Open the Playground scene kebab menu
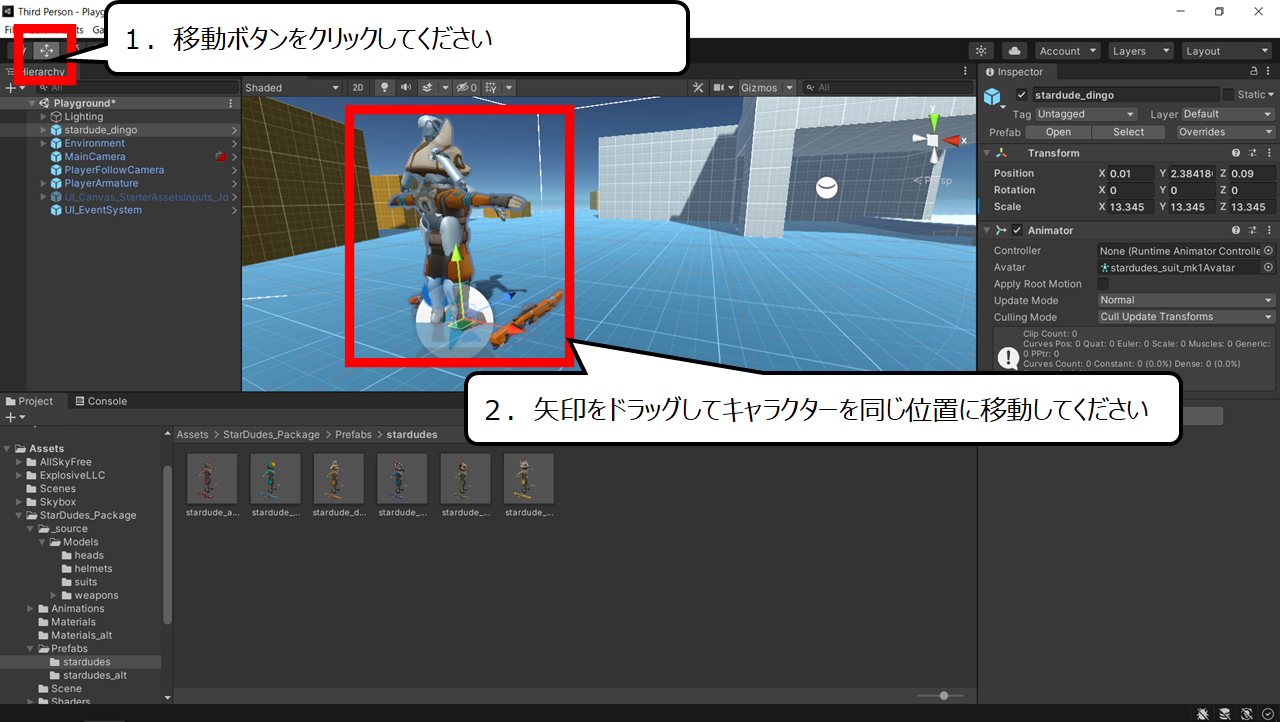Image resolution: width=1280 pixels, height=722 pixels. (231, 103)
